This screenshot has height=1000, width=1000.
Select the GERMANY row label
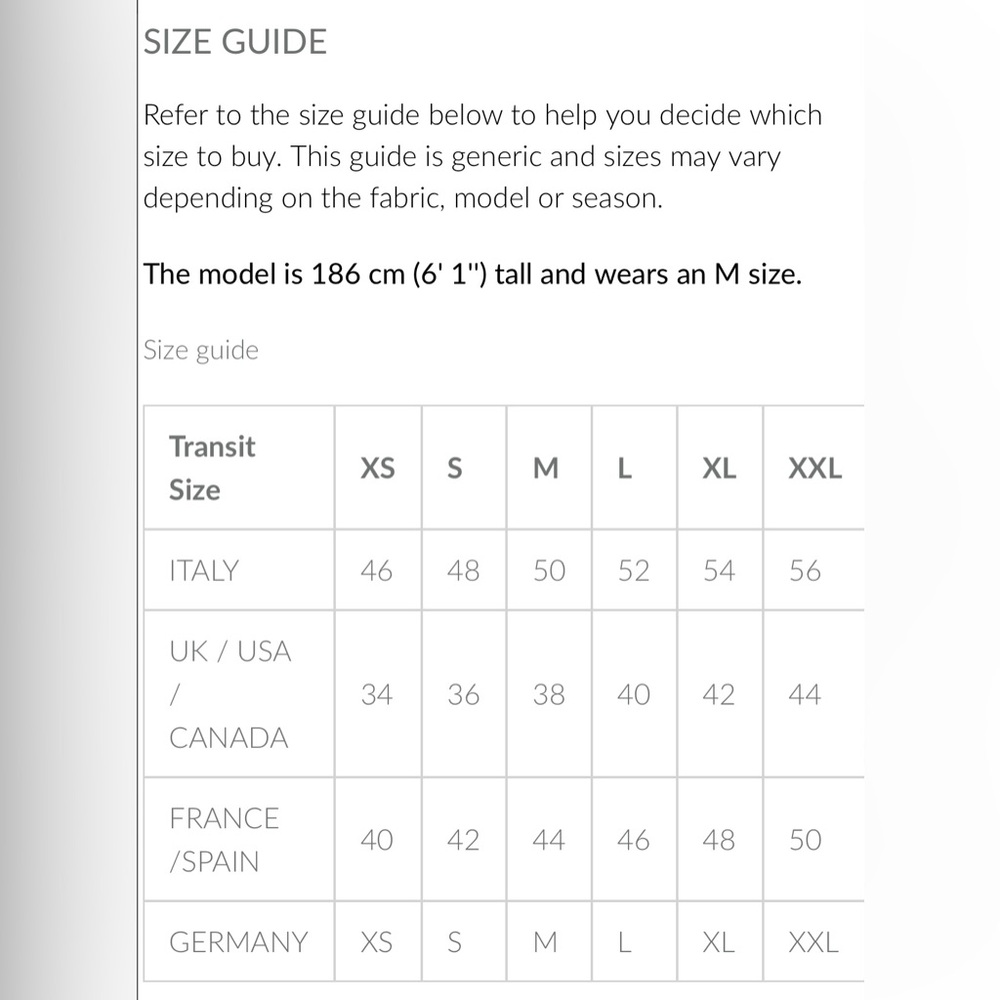239,942
